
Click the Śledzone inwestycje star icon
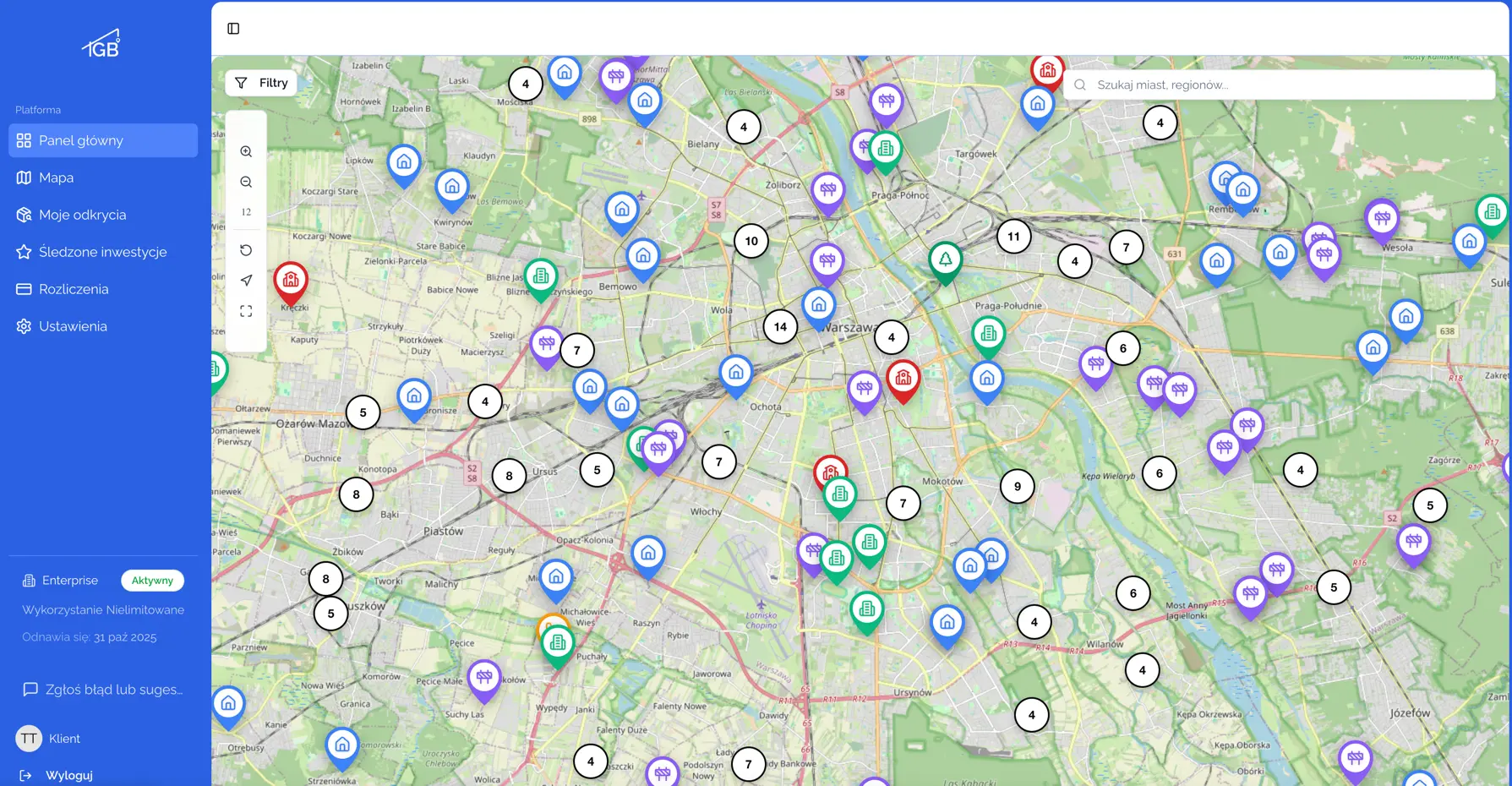(25, 251)
